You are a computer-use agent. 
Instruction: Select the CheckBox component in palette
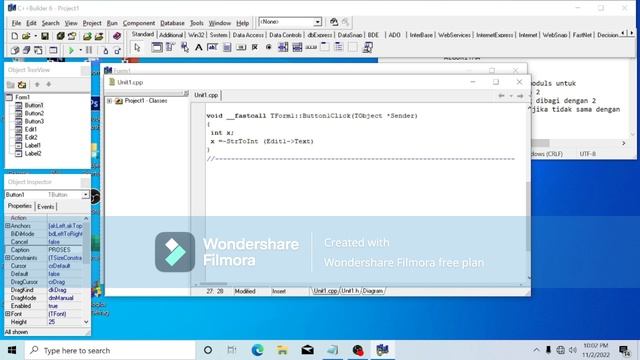coord(255,47)
